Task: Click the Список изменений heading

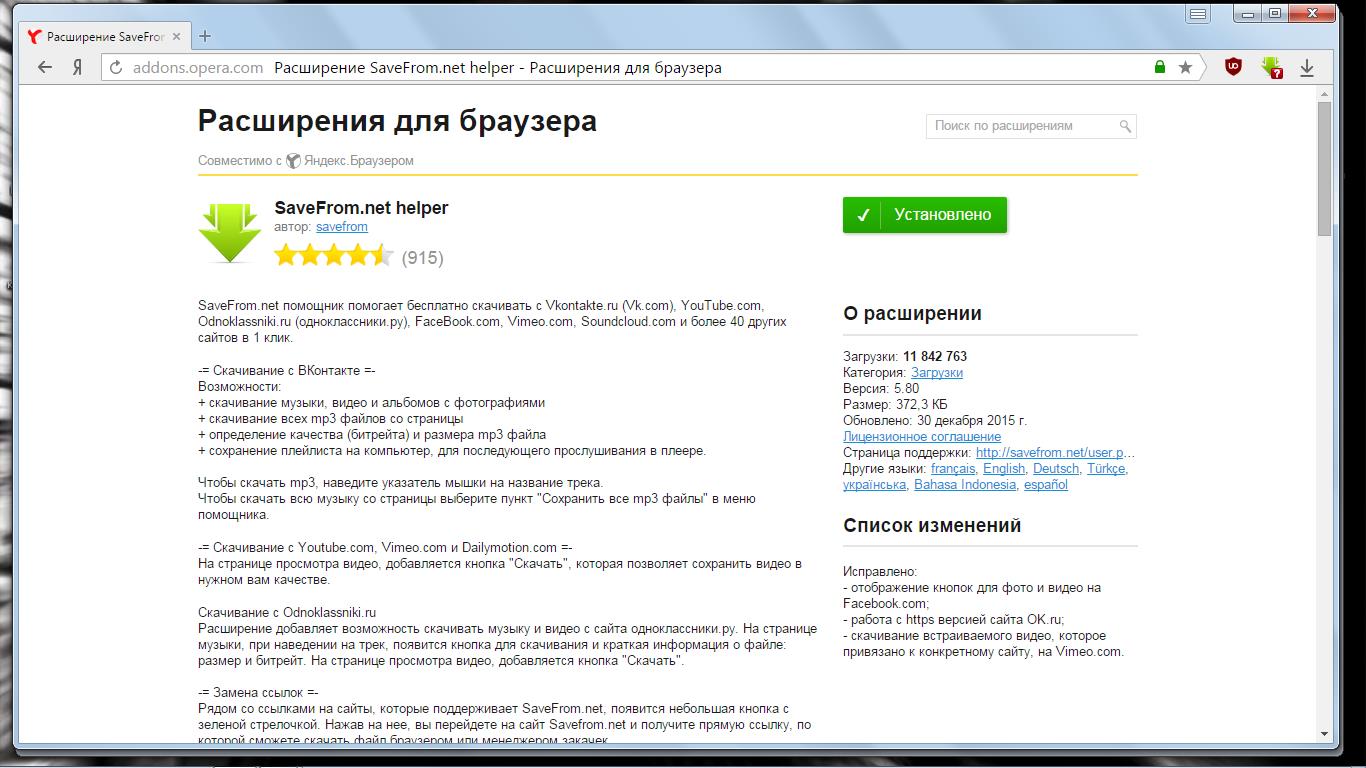Action: tap(932, 525)
